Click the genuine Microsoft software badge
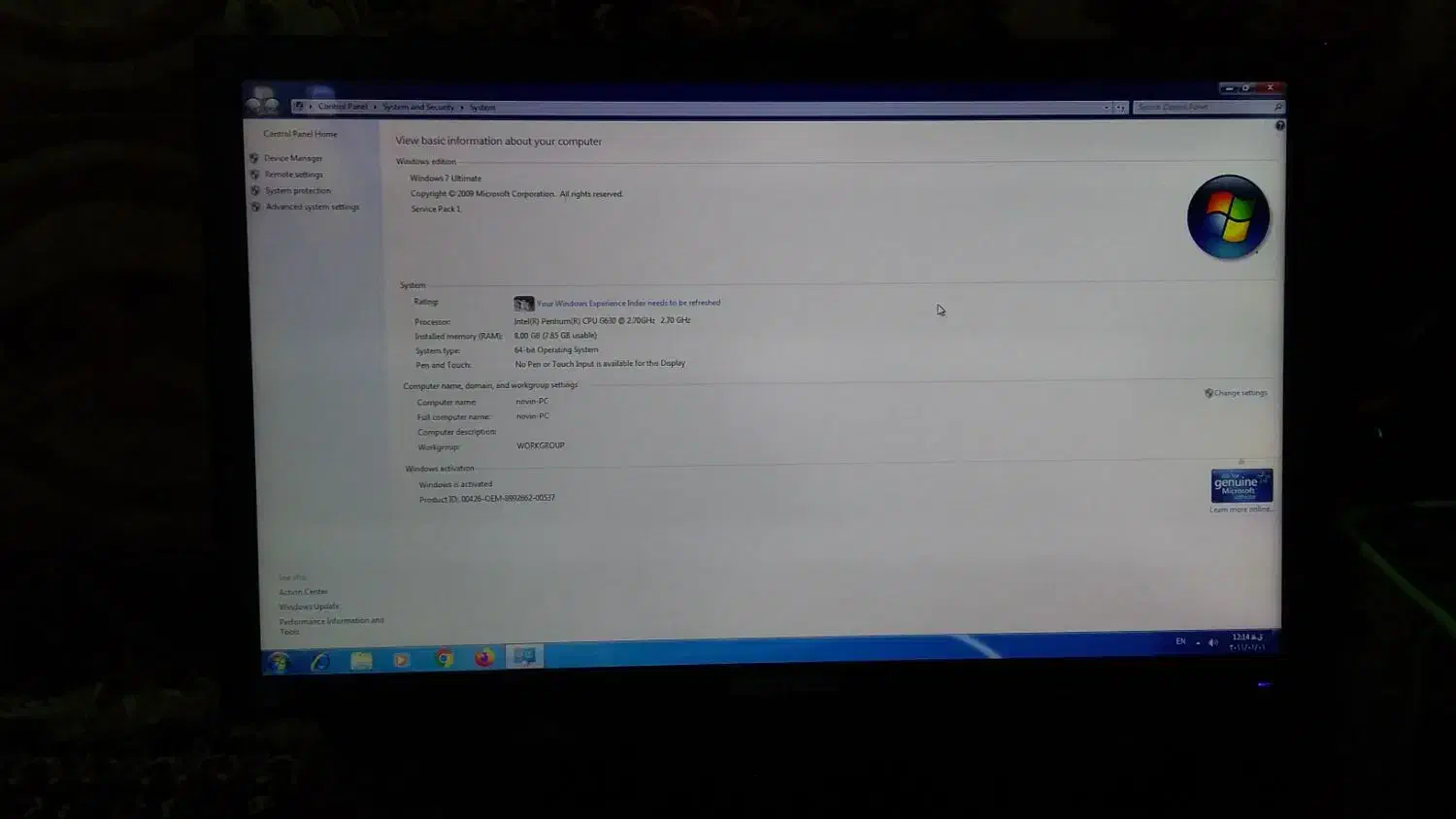The height and width of the screenshot is (819, 1456). (1241, 485)
